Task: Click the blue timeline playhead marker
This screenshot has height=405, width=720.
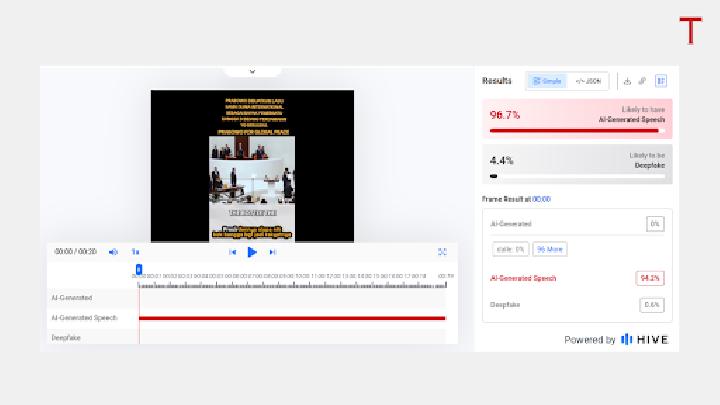Action: click(x=139, y=269)
